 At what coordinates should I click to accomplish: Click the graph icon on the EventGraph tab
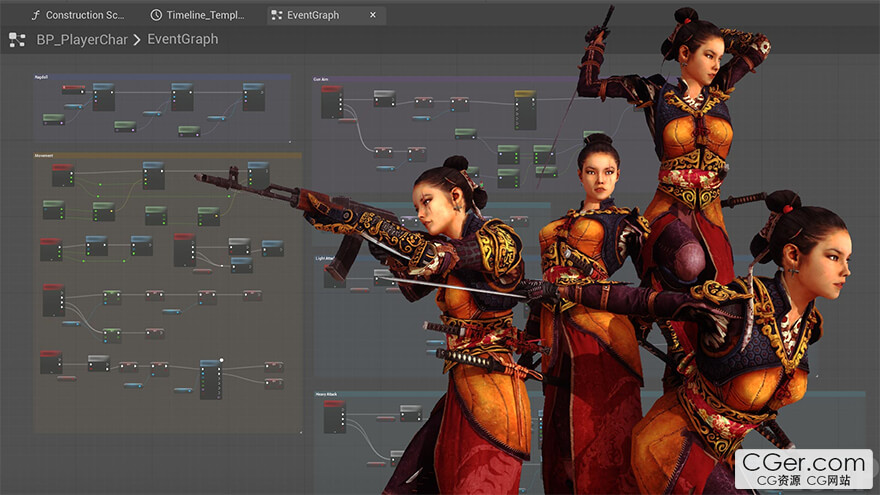276,15
